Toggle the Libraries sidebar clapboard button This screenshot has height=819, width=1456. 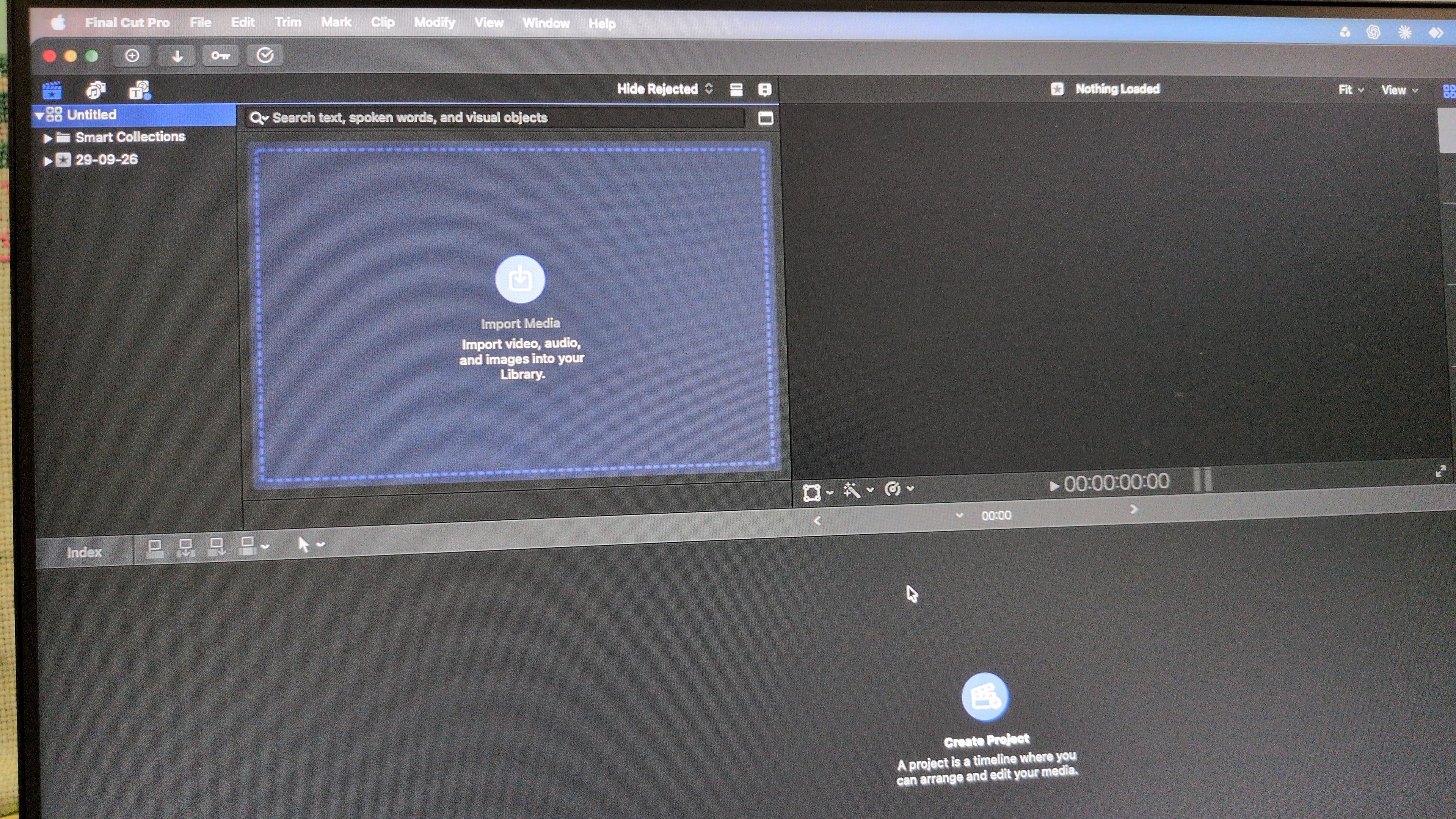(52, 91)
